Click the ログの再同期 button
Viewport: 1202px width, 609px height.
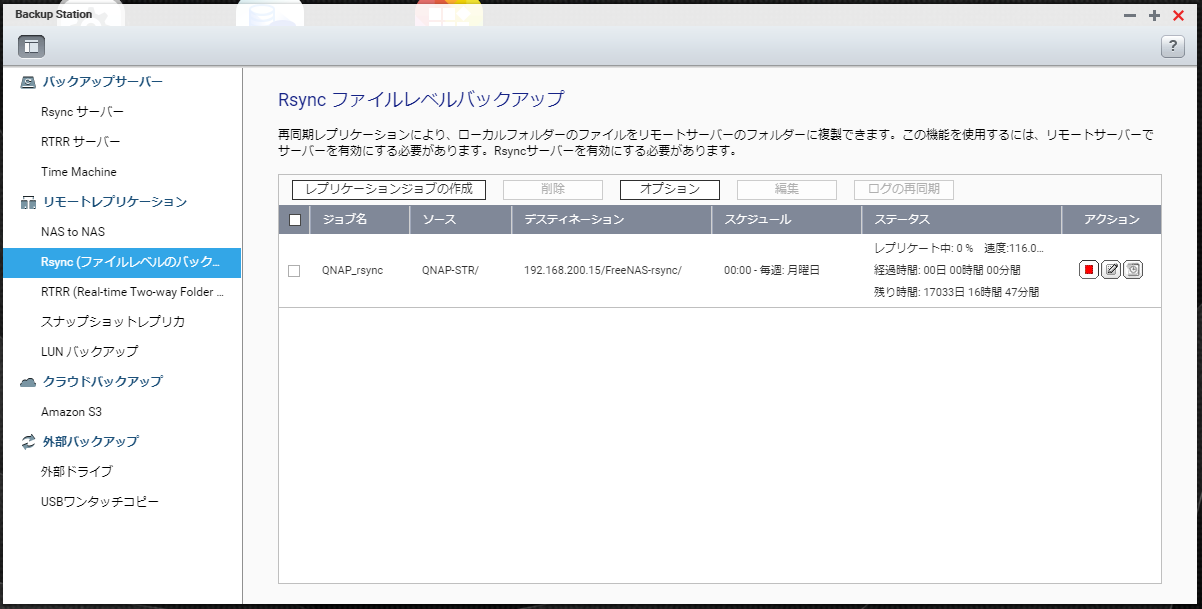tap(904, 190)
